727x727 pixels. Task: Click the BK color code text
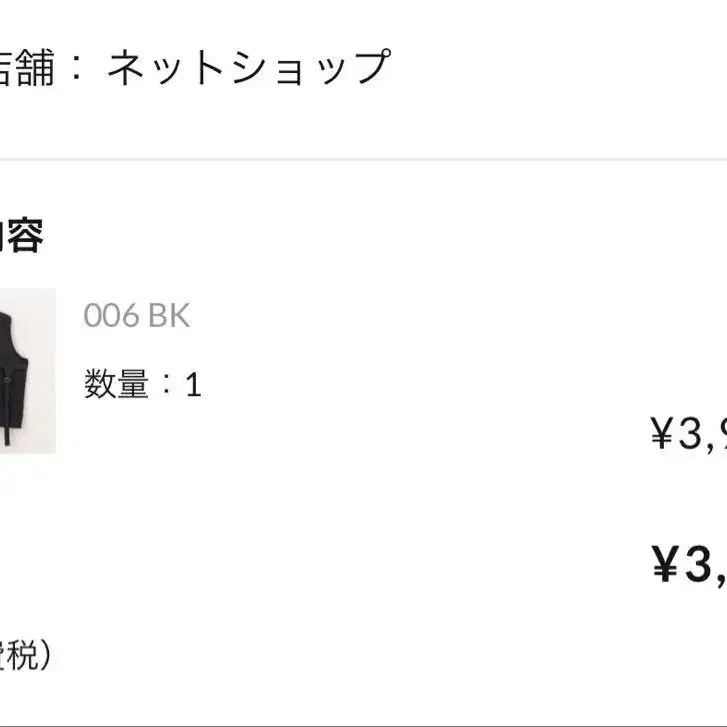point(168,316)
